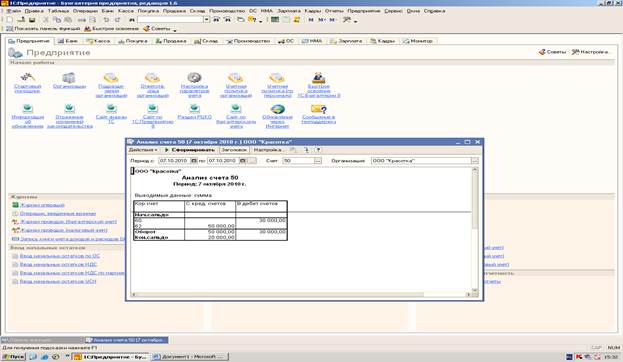The height and width of the screenshot is (362, 623).
Task: Switch to the Производство tab
Action: coord(248,41)
